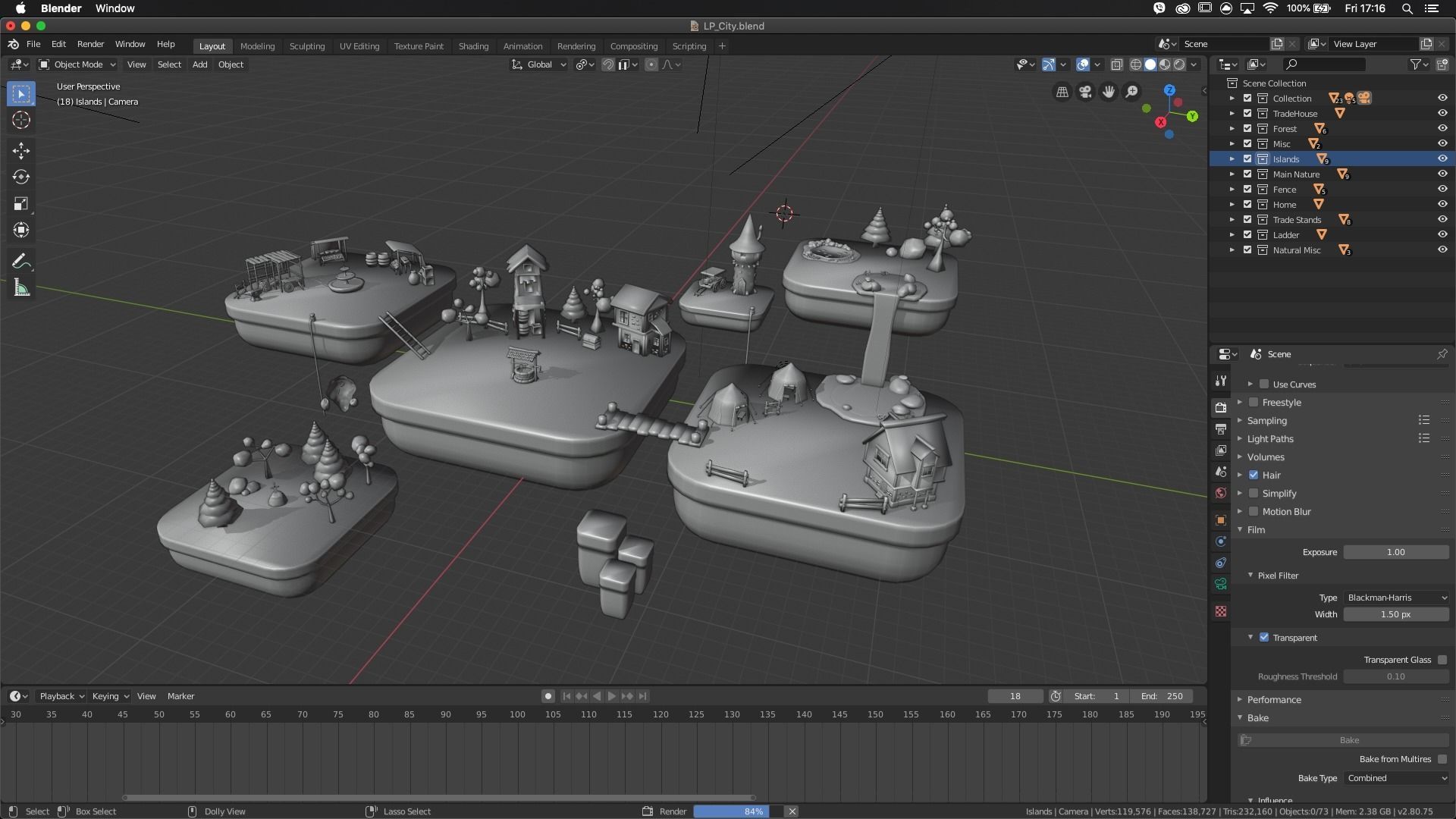
Task: Switch to rendered viewport shading
Action: [1179, 64]
